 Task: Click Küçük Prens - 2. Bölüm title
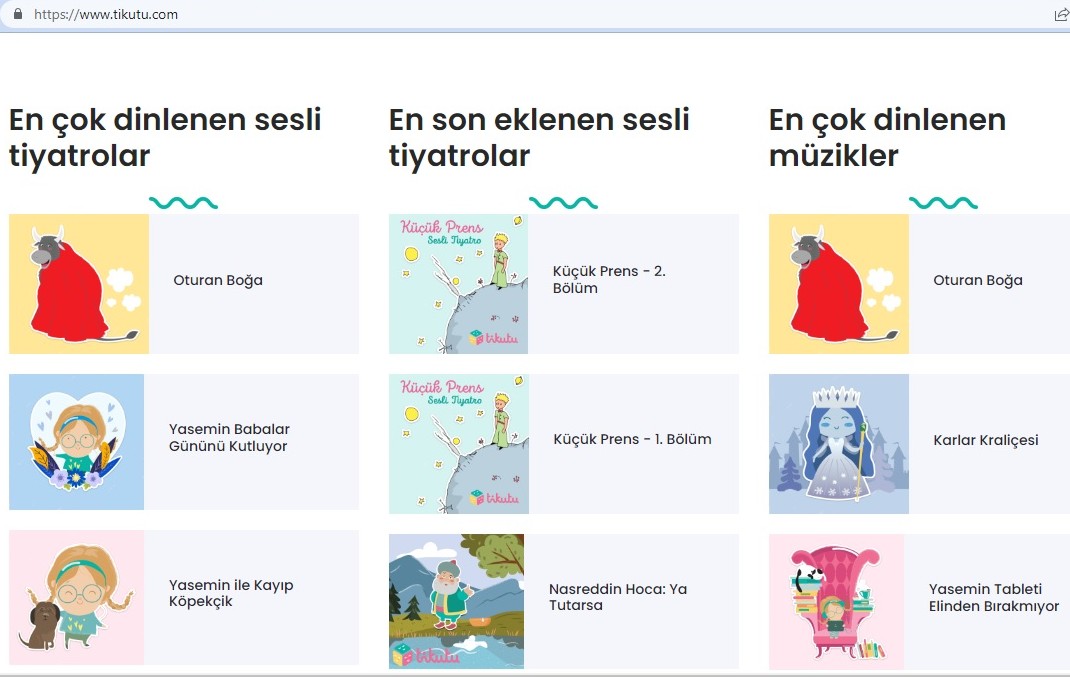[x=609, y=279]
